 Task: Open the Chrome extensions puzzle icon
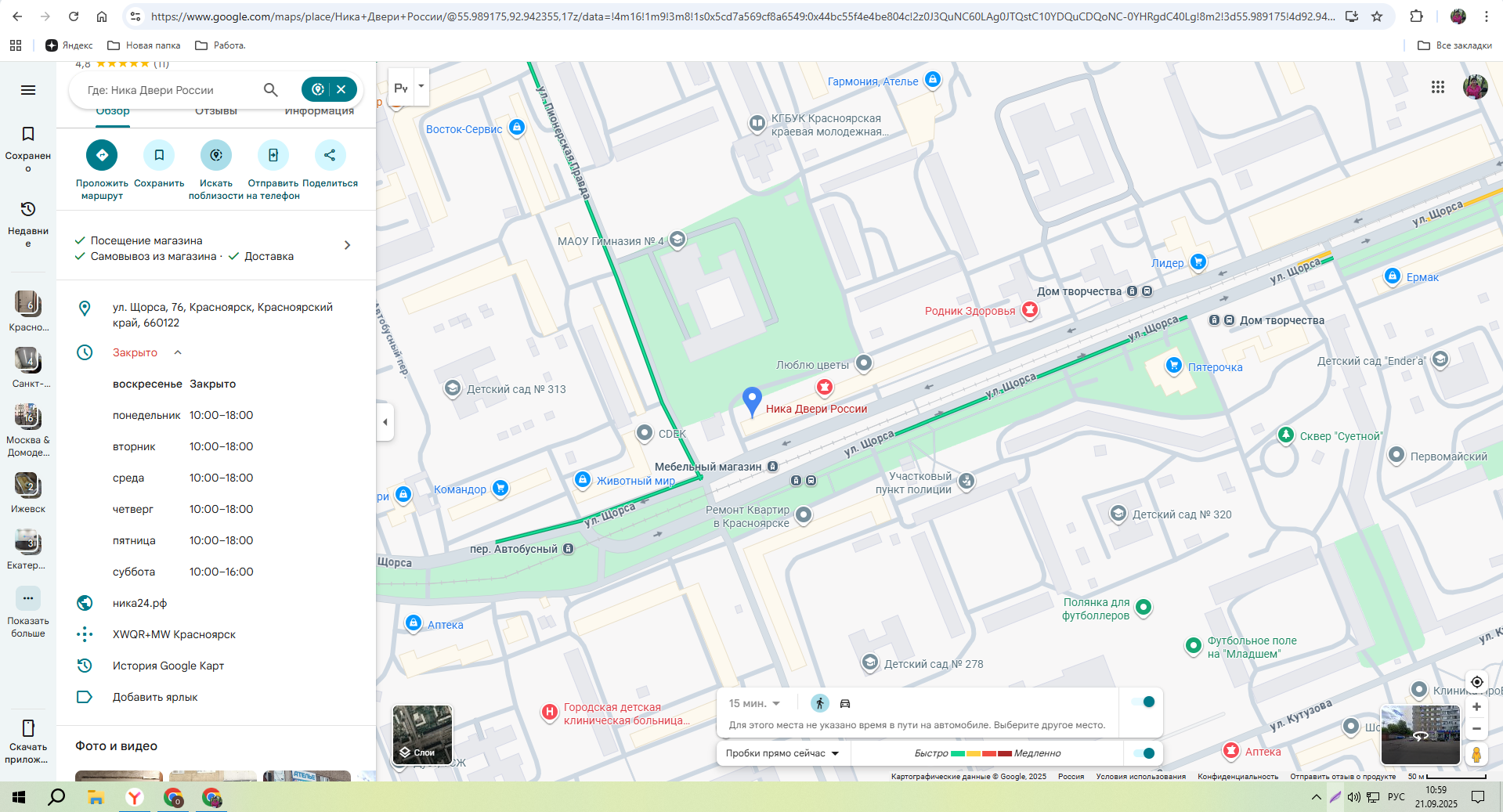pos(1416,16)
